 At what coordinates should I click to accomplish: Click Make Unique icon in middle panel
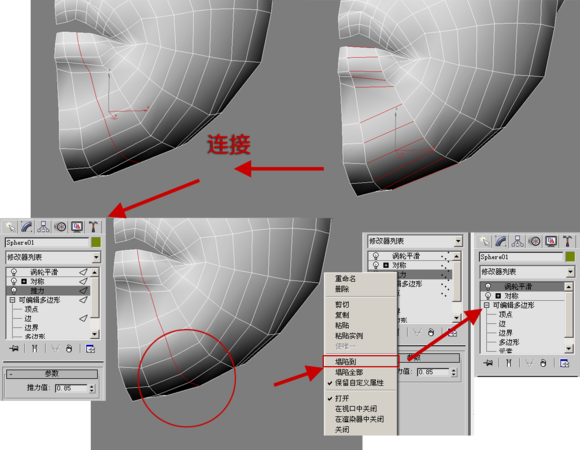[417, 332]
